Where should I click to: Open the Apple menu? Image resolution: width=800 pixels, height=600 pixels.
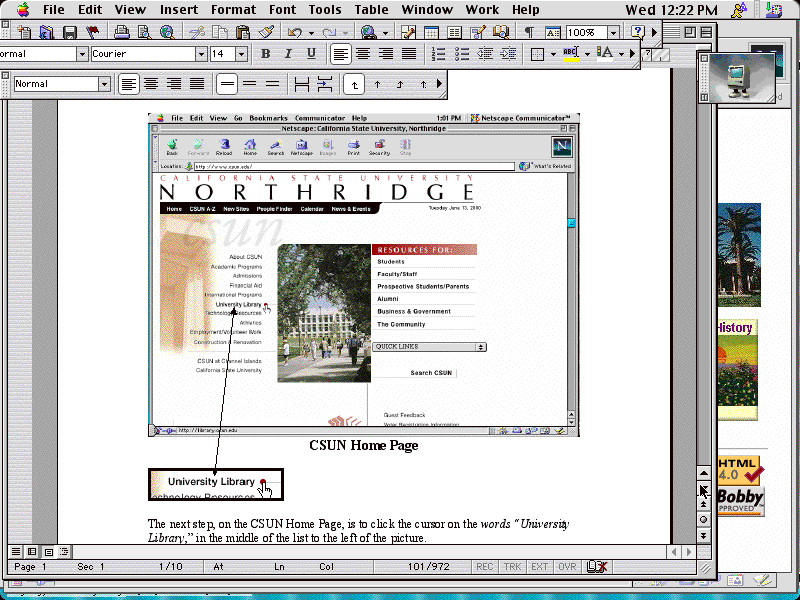pos(23,10)
